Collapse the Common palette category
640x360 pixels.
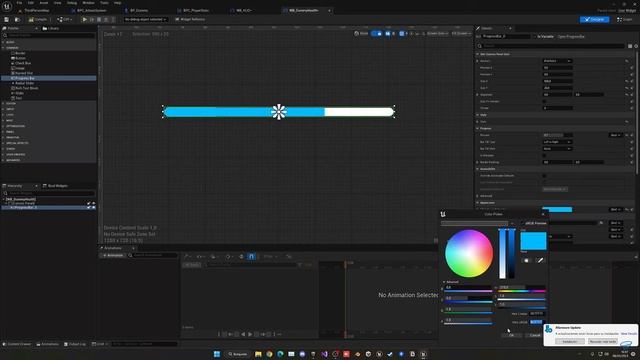point(4,48)
